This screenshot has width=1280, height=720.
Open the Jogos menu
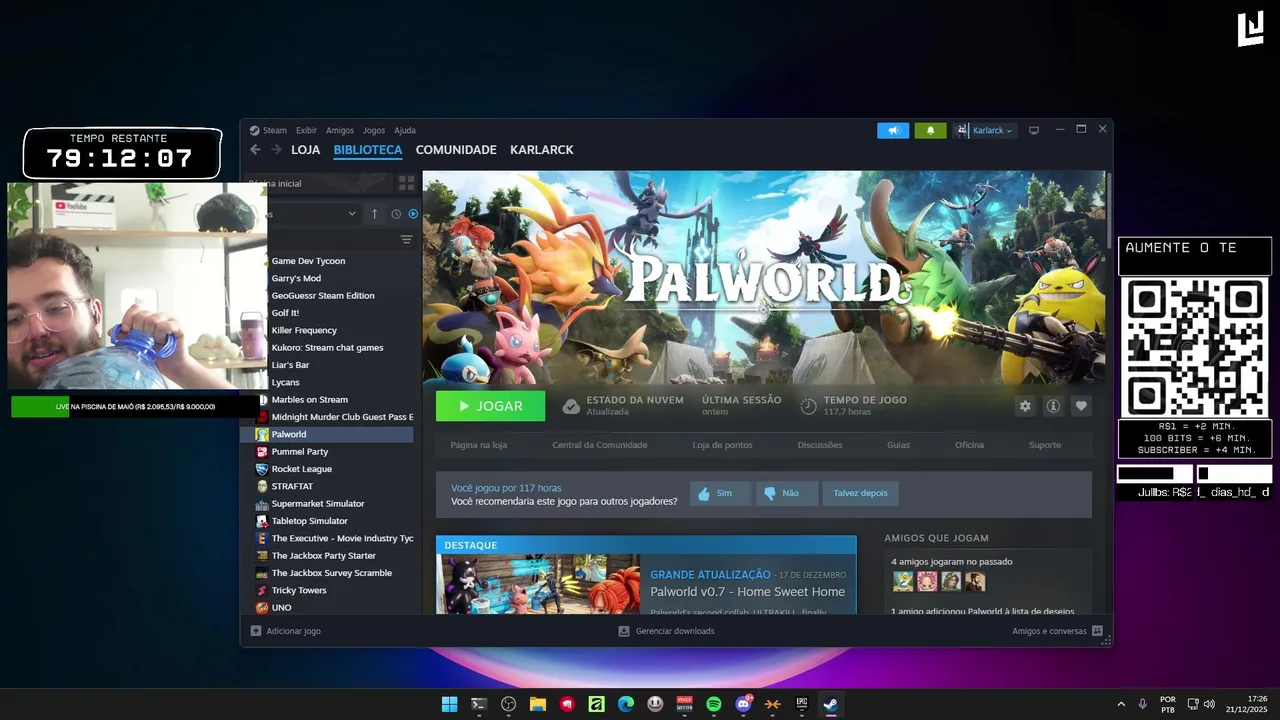(374, 130)
